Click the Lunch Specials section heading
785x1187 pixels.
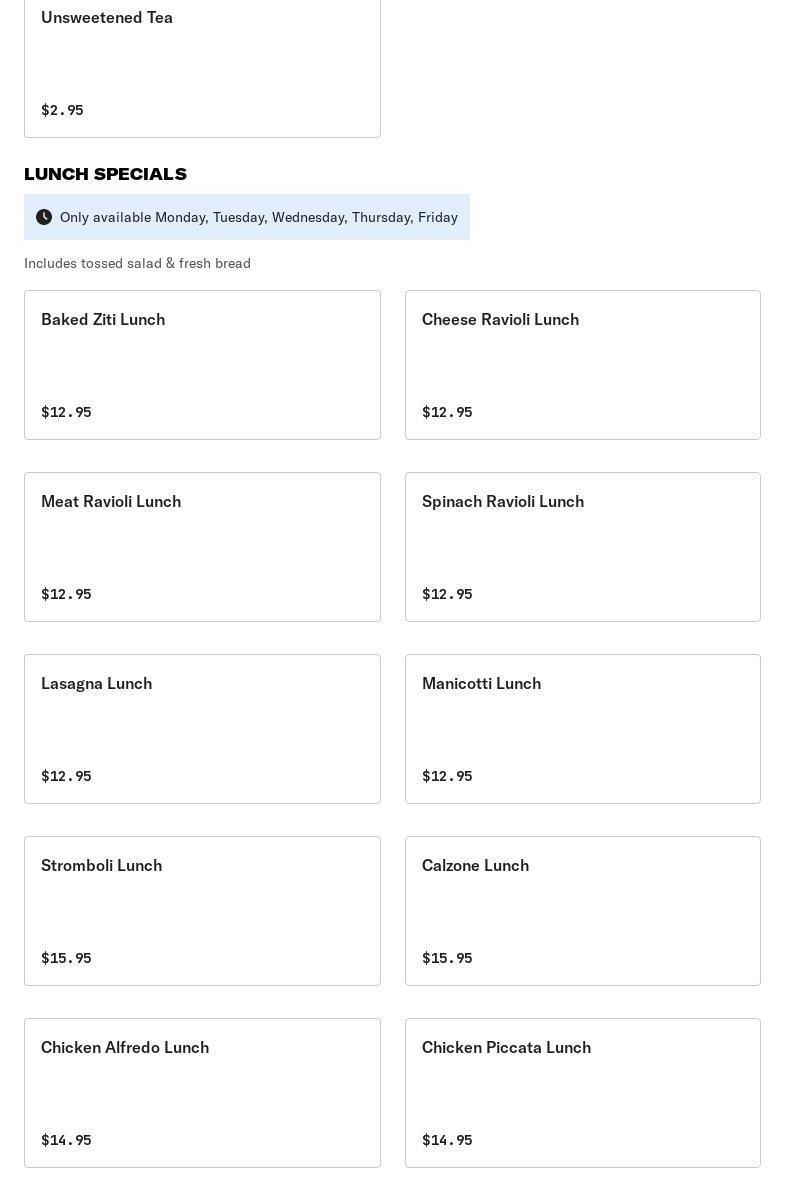pos(105,174)
